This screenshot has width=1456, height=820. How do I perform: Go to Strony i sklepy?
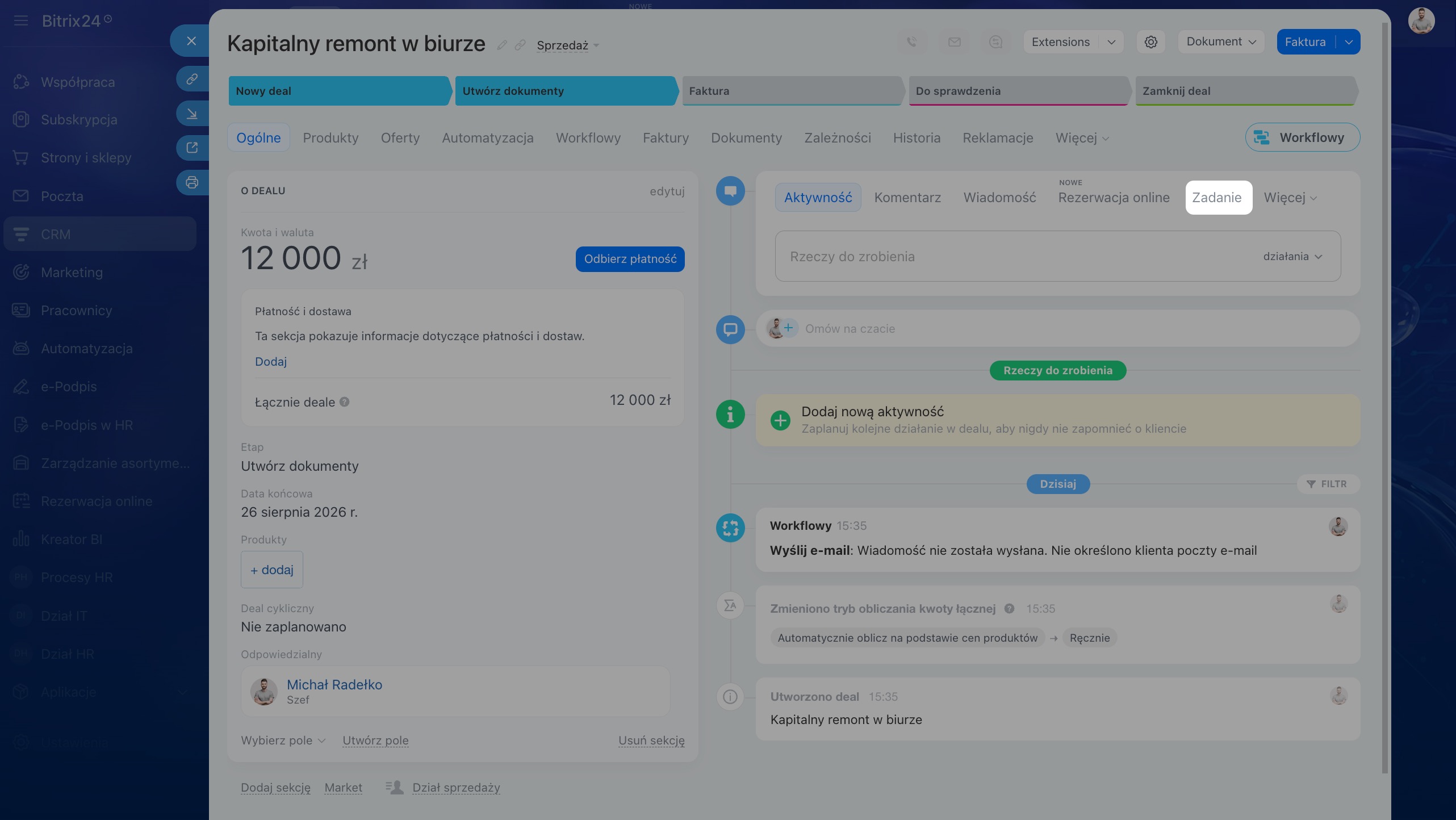pyautogui.click(x=86, y=158)
